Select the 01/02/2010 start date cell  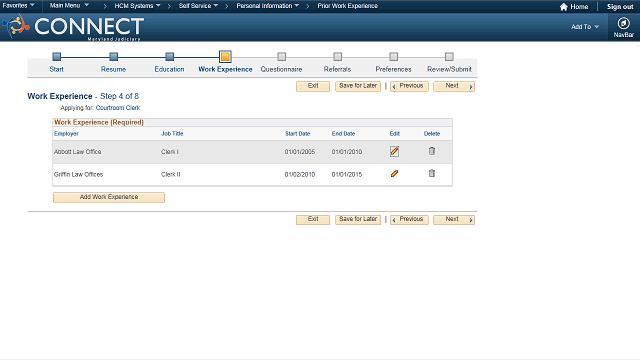pos(300,174)
